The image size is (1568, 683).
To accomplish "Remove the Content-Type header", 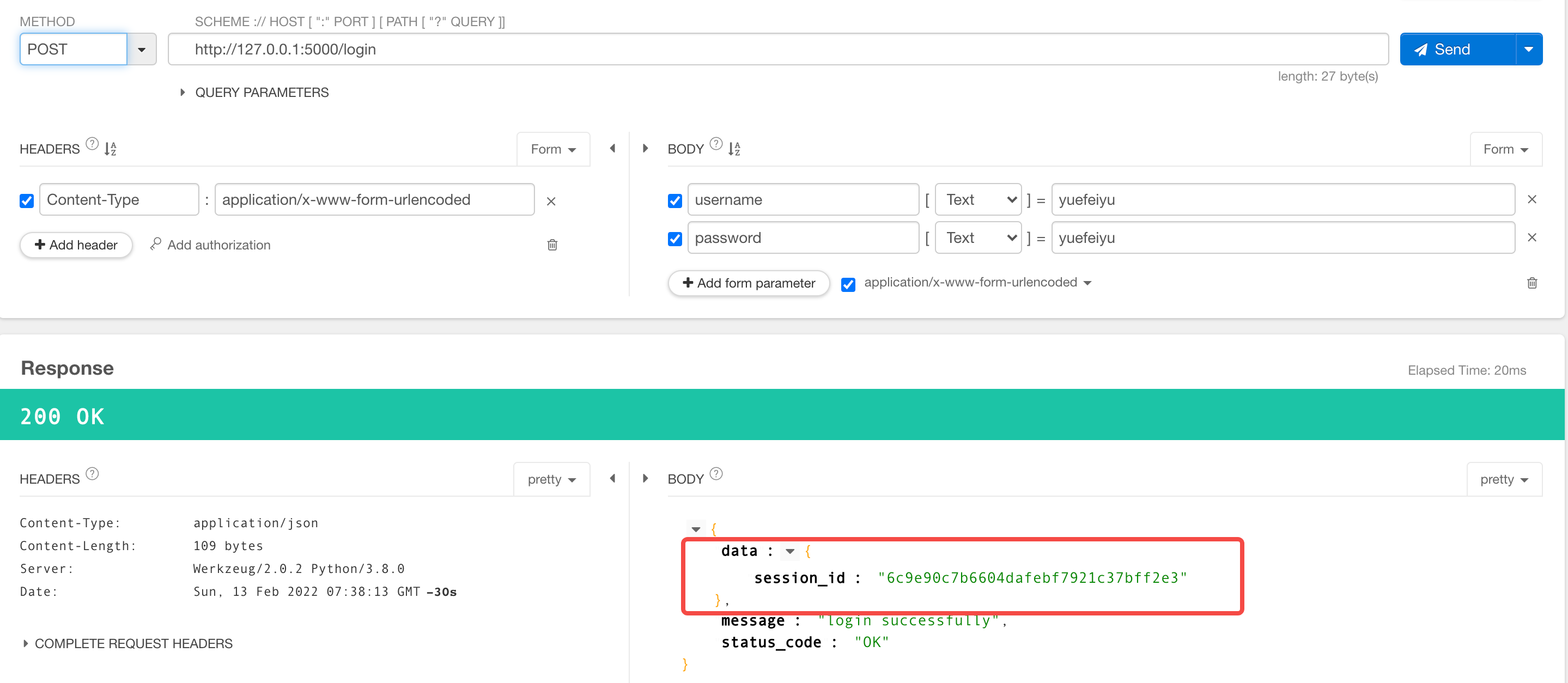I will 551,202.
